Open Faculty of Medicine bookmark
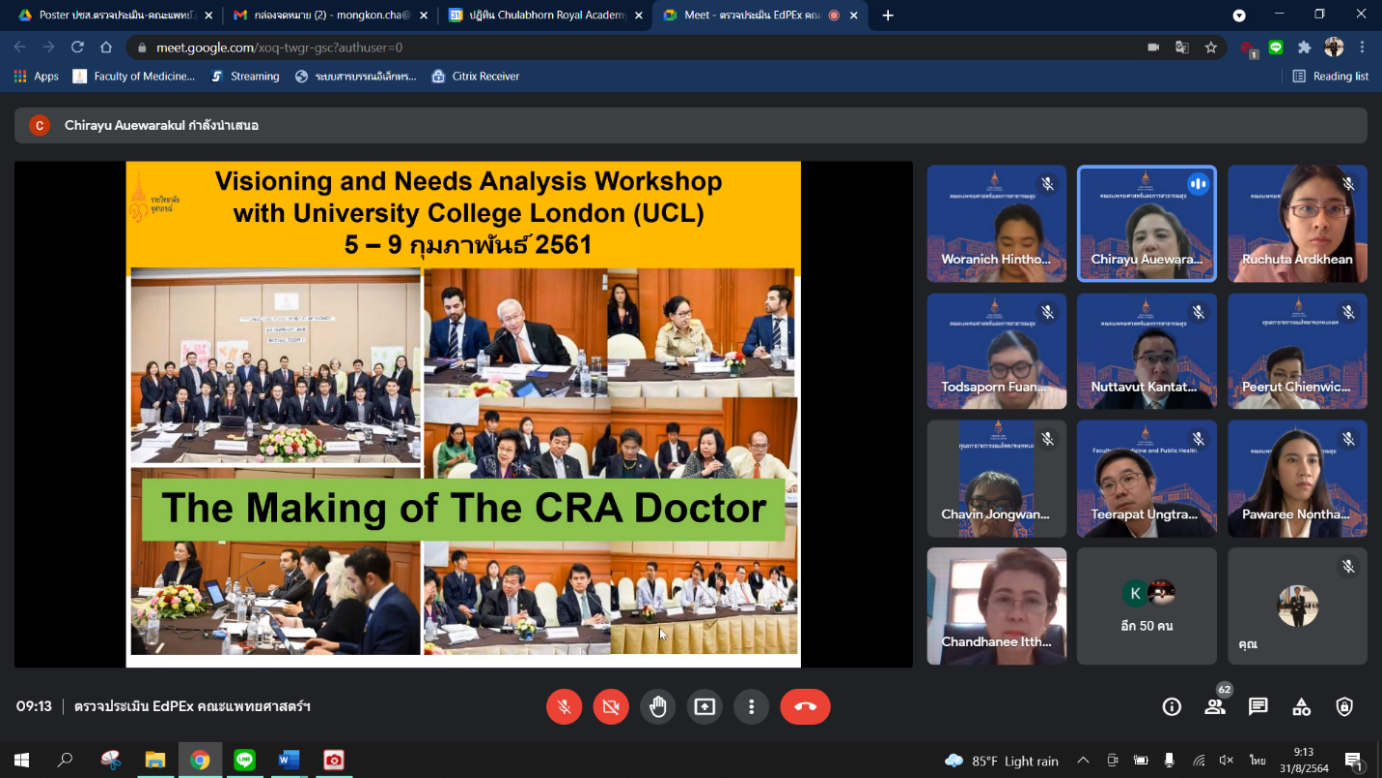The width and height of the screenshot is (1382, 778). (134, 76)
